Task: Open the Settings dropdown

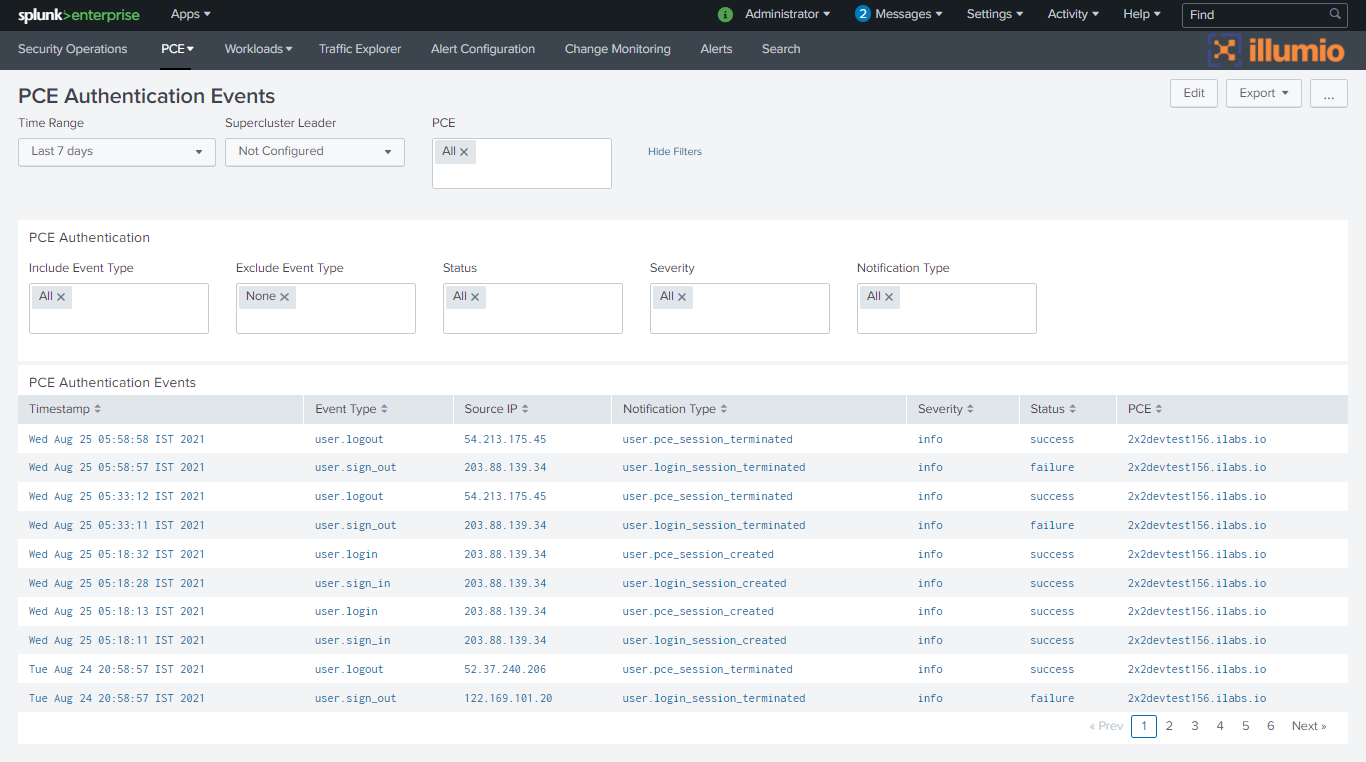Action: [x=995, y=14]
